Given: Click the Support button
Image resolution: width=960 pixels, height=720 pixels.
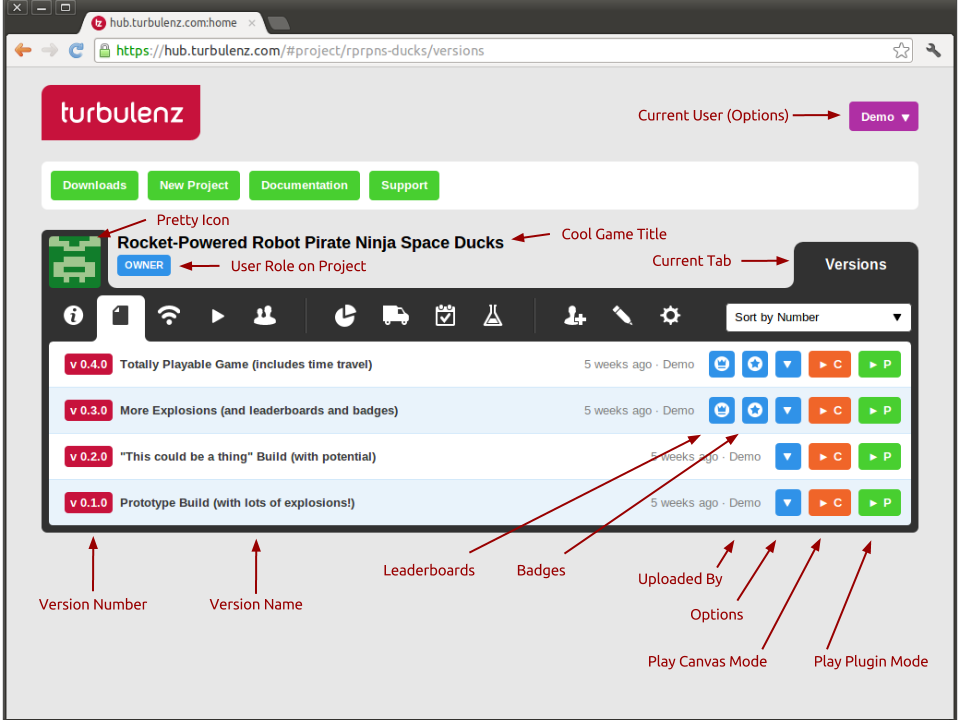Looking at the screenshot, I should point(404,186).
